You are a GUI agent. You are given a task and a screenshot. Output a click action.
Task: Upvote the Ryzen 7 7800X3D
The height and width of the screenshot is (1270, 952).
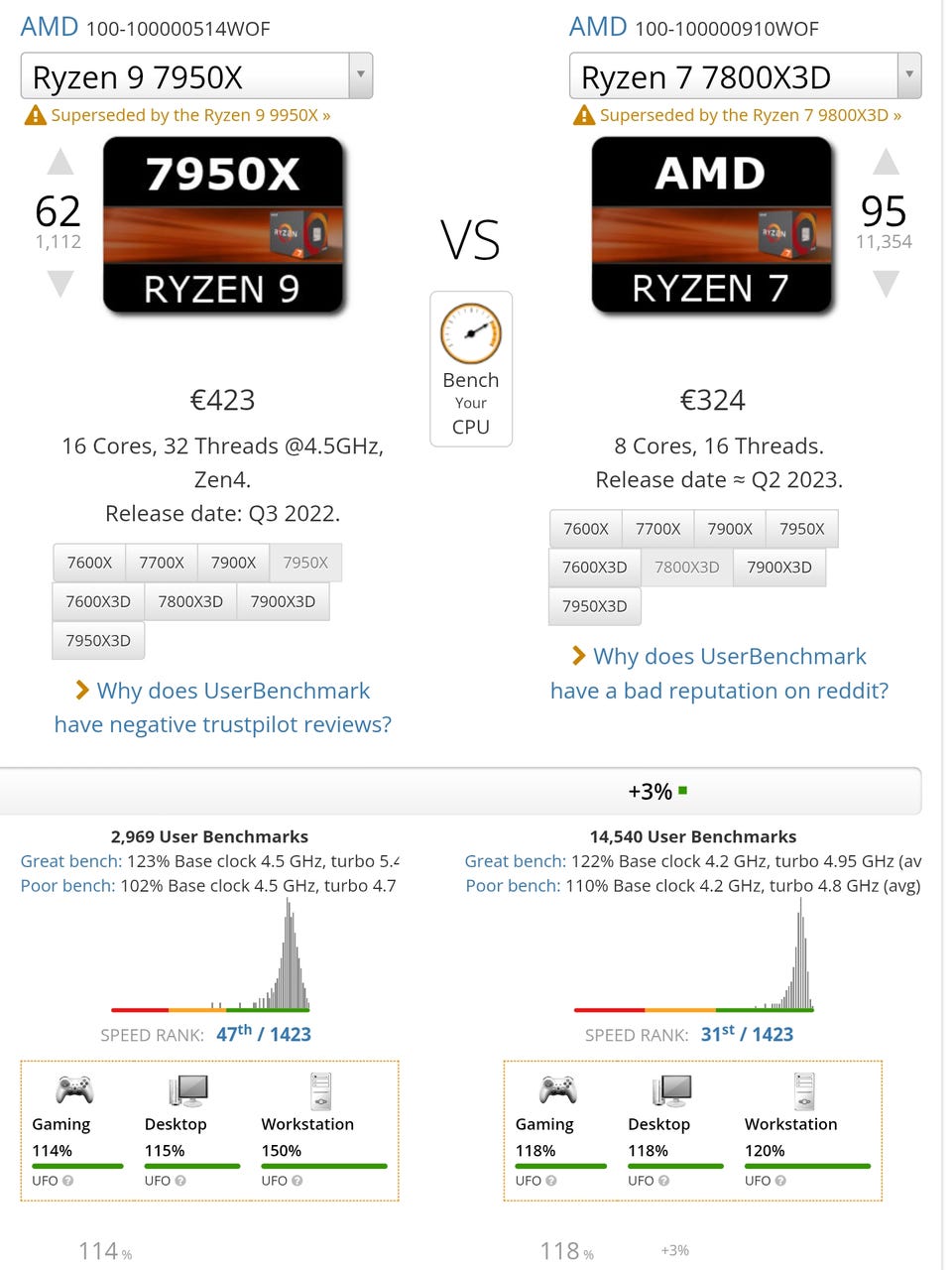[x=886, y=162]
